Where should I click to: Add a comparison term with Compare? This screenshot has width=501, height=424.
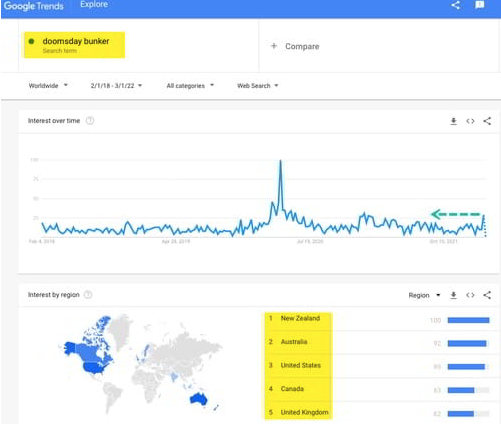coord(295,46)
